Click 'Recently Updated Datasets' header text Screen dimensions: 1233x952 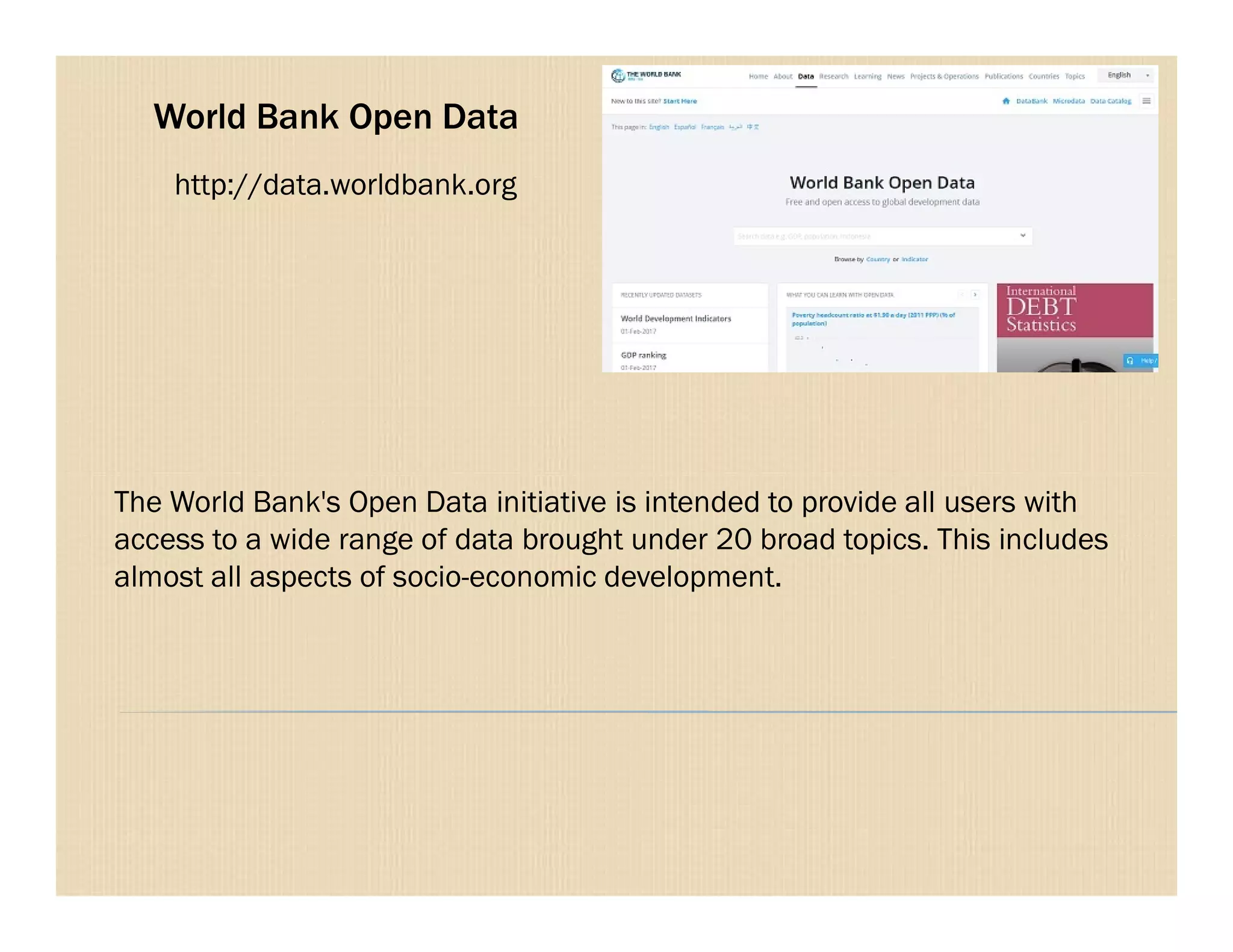(x=660, y=295)
